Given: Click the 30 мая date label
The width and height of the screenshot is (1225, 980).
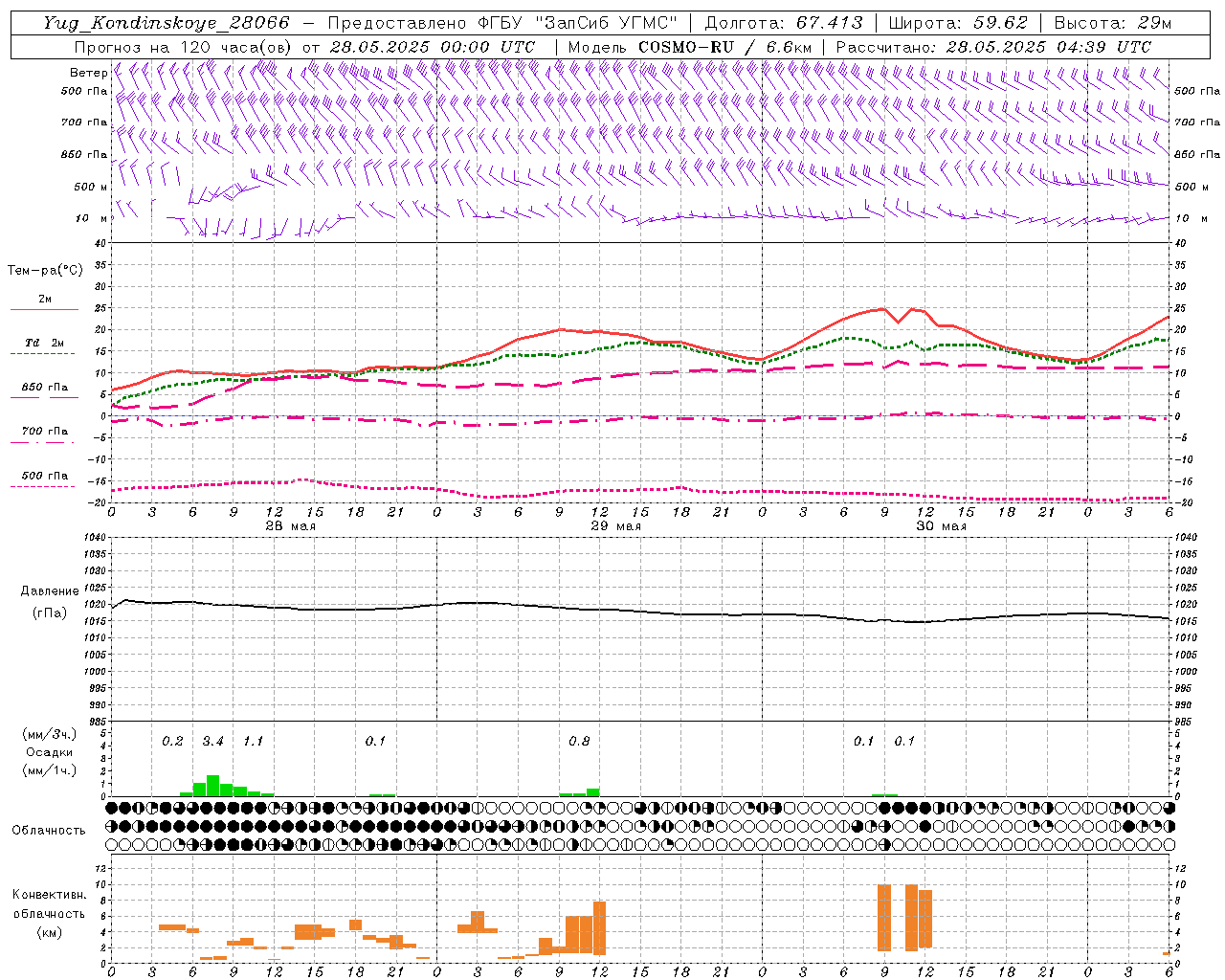Looking at the screenshot, I should 942,526.
